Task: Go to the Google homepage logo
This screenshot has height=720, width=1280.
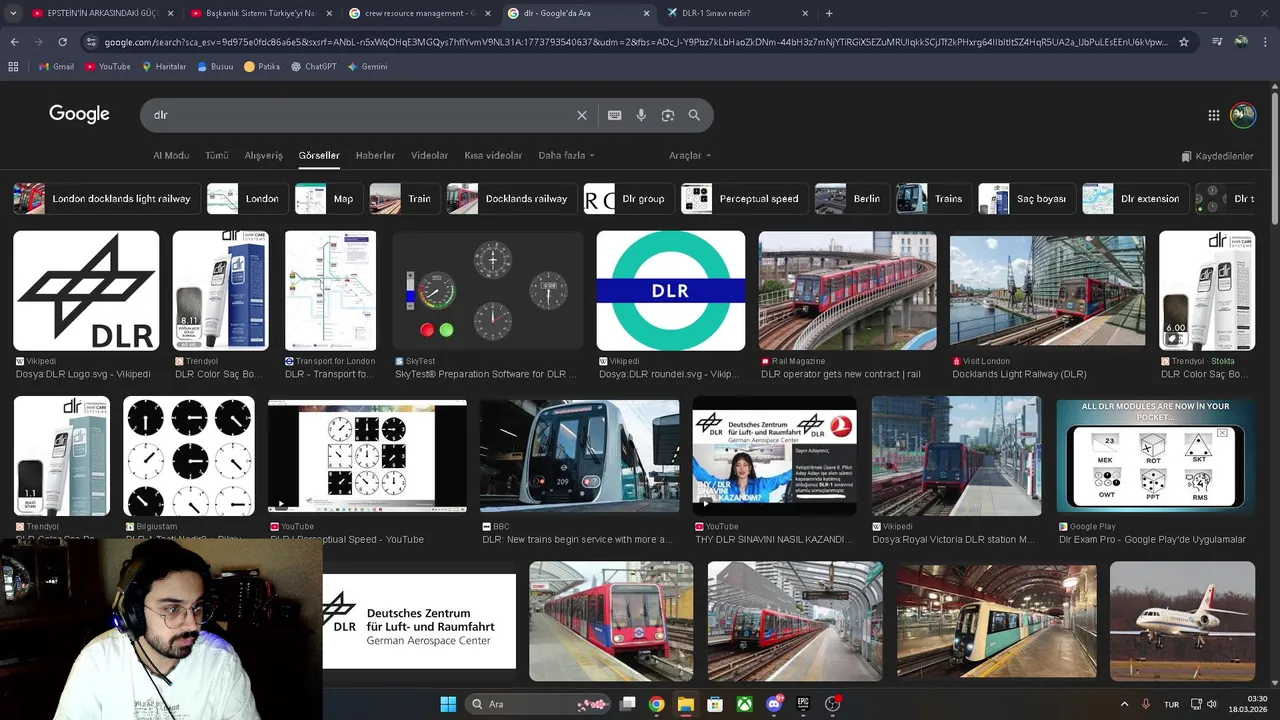Action: (79, 114)
